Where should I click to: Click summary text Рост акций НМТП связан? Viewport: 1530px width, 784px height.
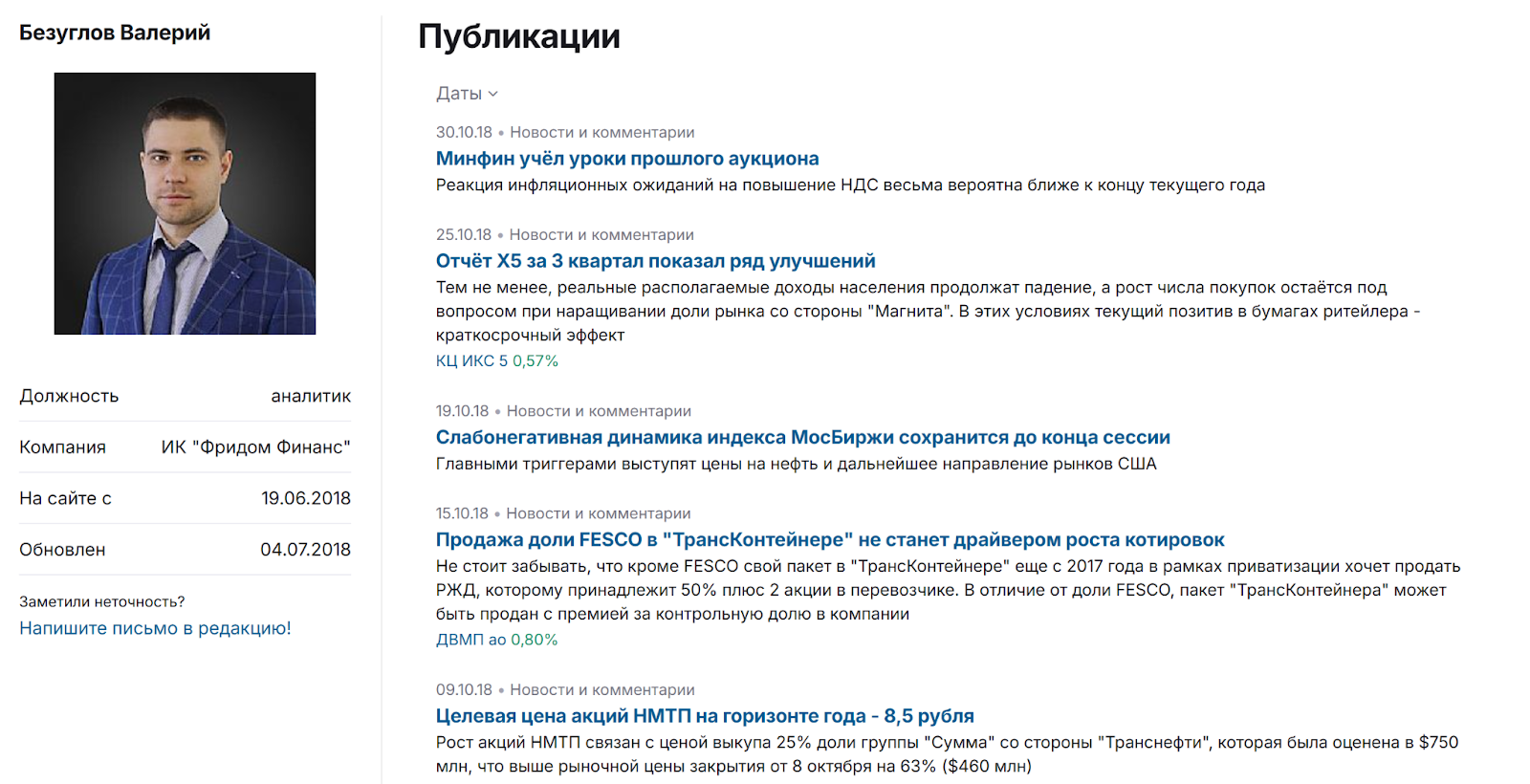(x=948, y=754)
